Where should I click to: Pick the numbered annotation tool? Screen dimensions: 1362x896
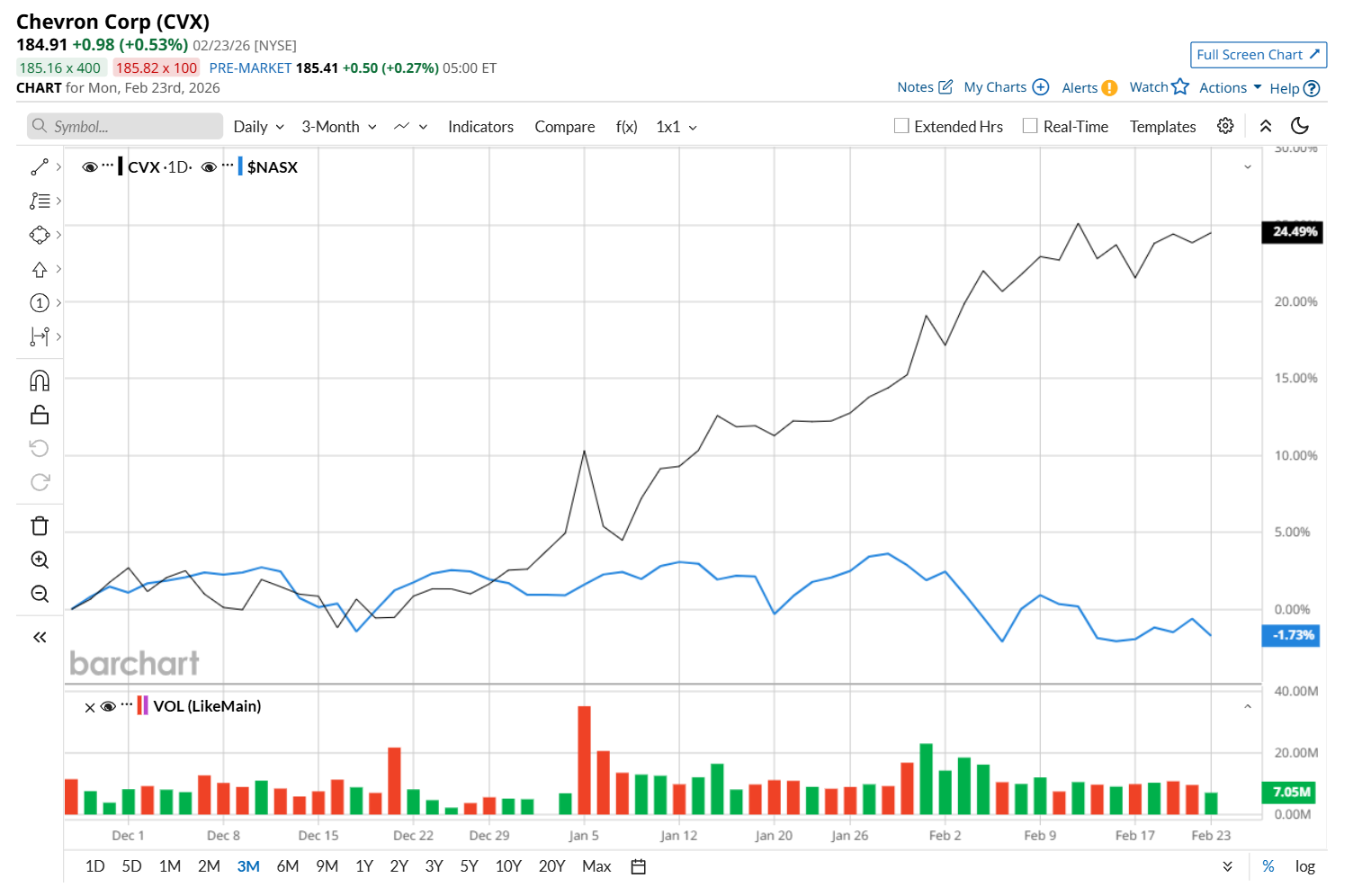coord(40,303)
